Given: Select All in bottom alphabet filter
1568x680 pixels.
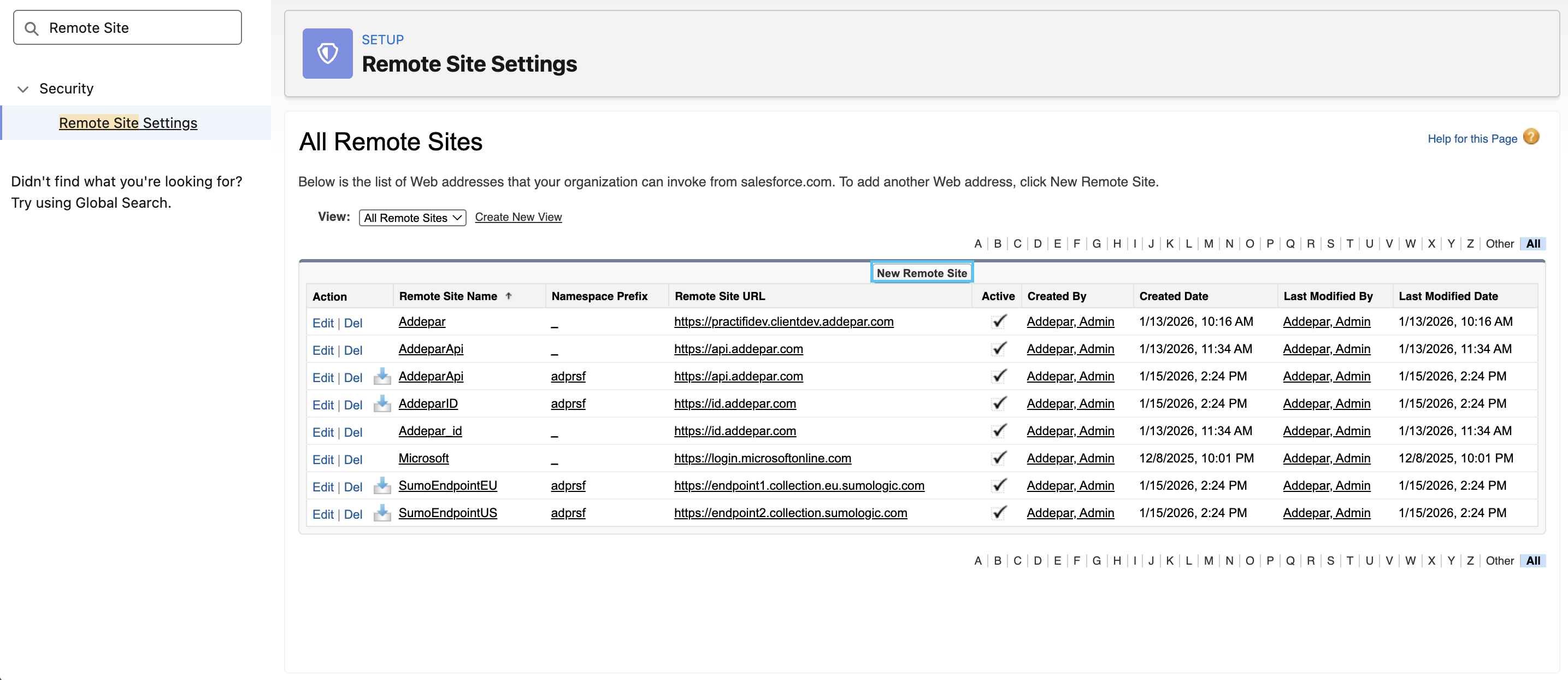Looking at the screenshot, I should click(1532, 561).
